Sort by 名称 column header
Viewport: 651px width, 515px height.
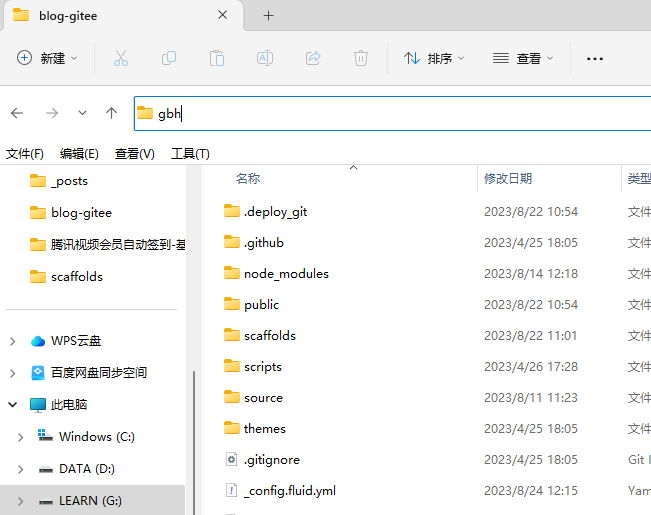coord(248,179)
